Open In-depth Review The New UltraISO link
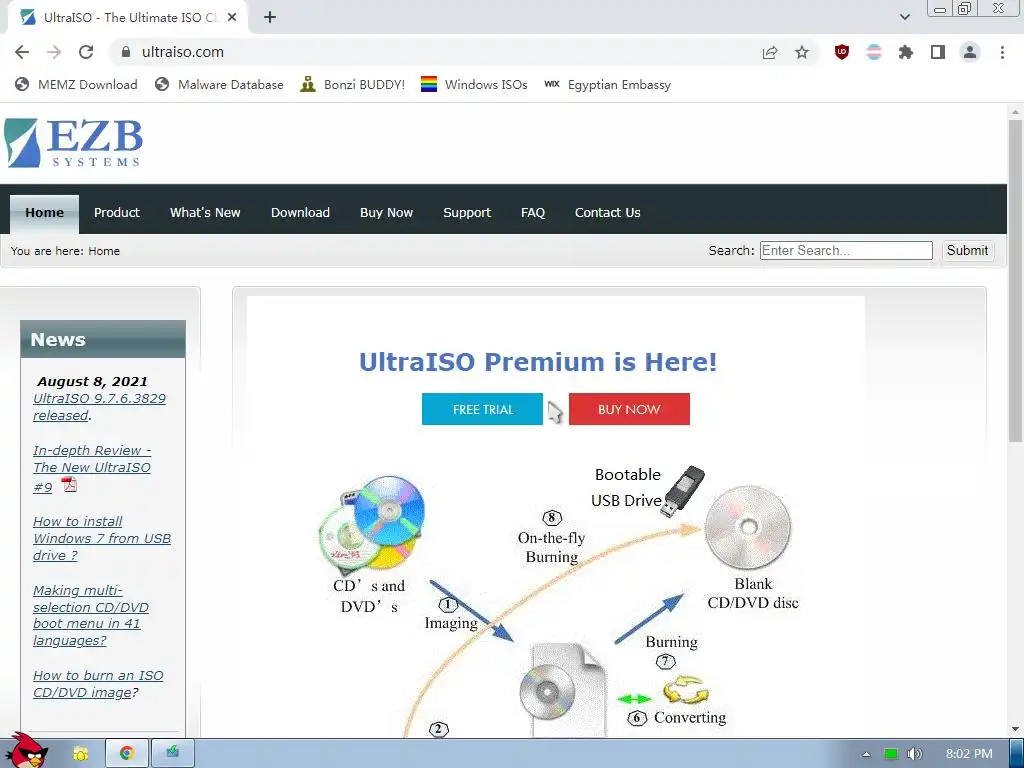This screenshot has height=768, width=1024. (x=91, y=468)
